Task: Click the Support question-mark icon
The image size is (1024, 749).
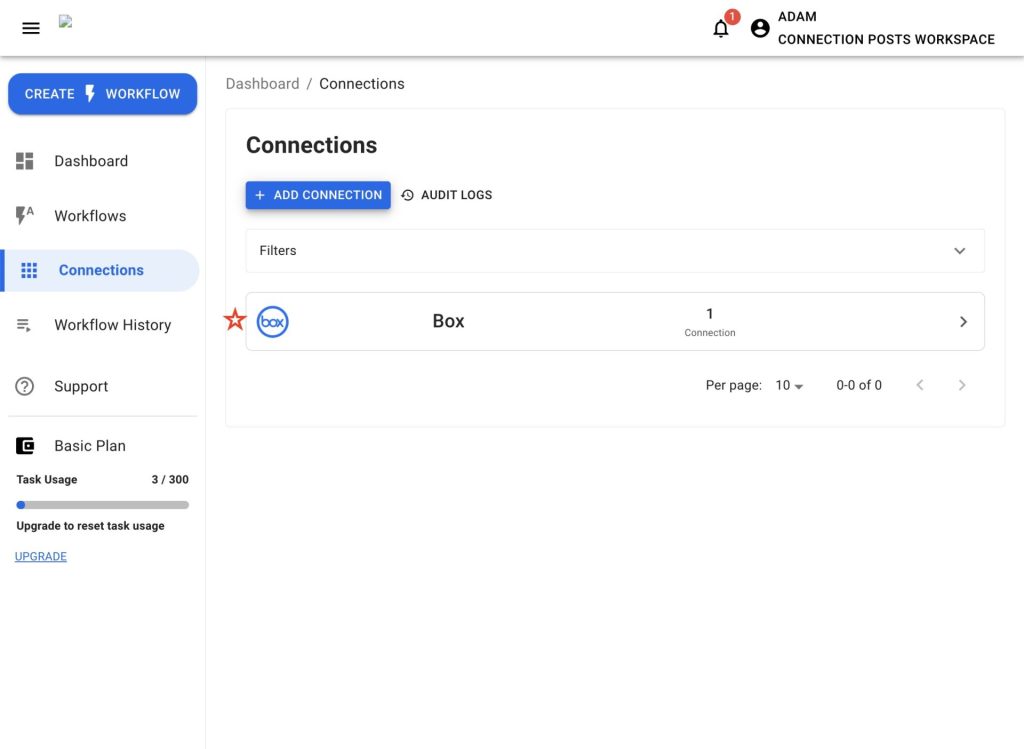Action: [x=25, y=387]
